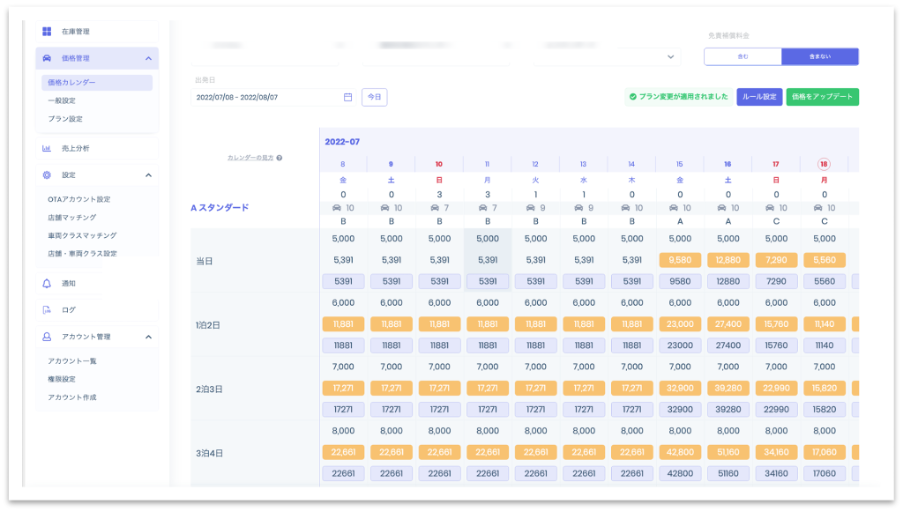Open the date picker calendar icon
The height and width of the screenshot is (512, 904).
[348, 97]
